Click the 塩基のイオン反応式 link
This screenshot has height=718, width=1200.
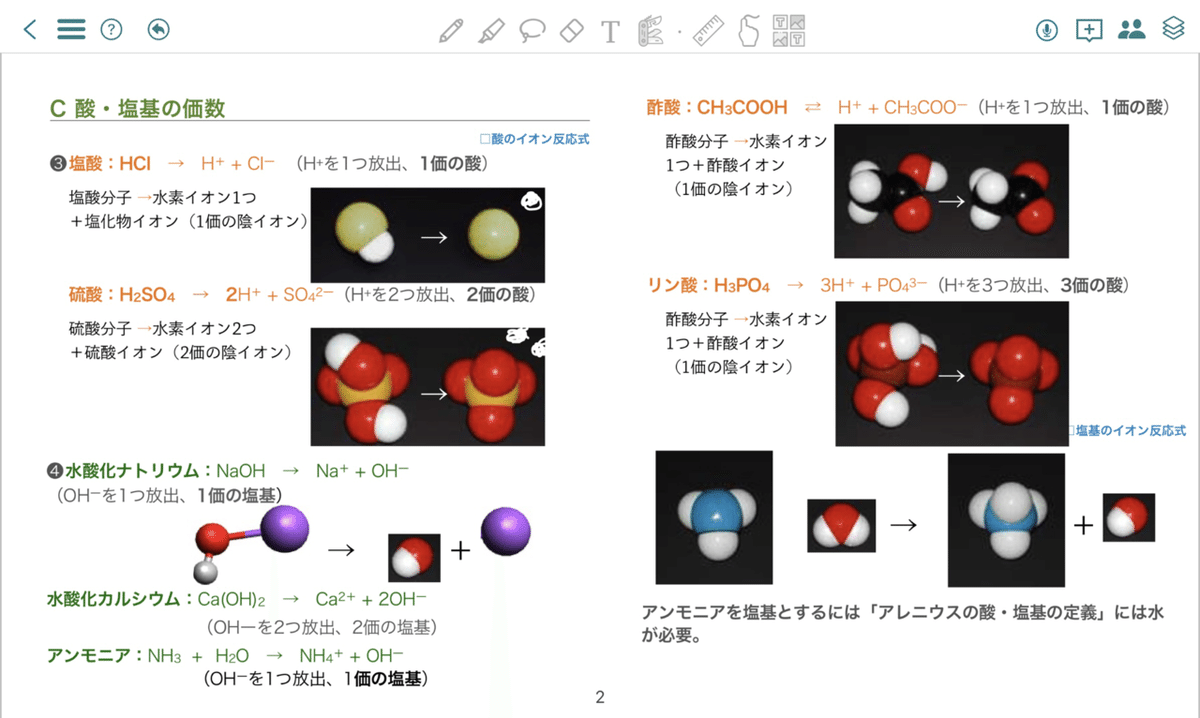(x=1127, y=430)
